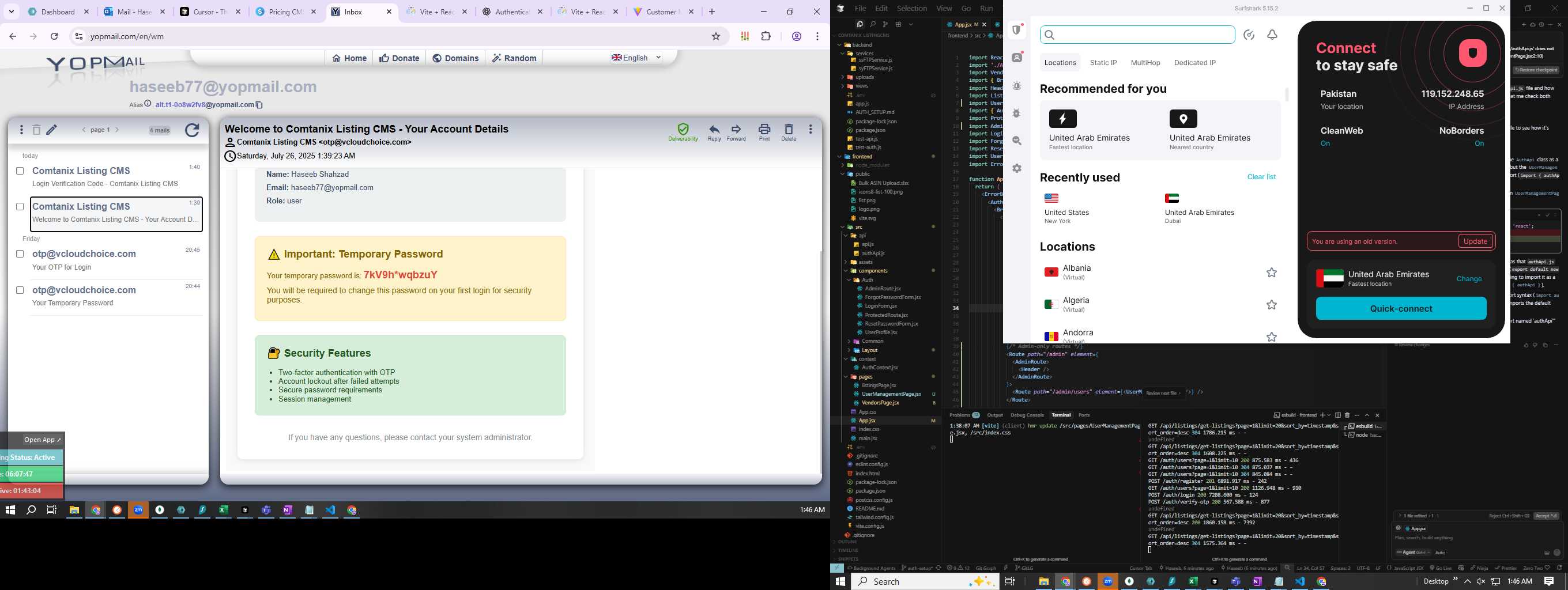This screenshot has width=1568, height=590.
Task: Tick the checkbox for Login Verification Code mail
Action: coord(20,171)
